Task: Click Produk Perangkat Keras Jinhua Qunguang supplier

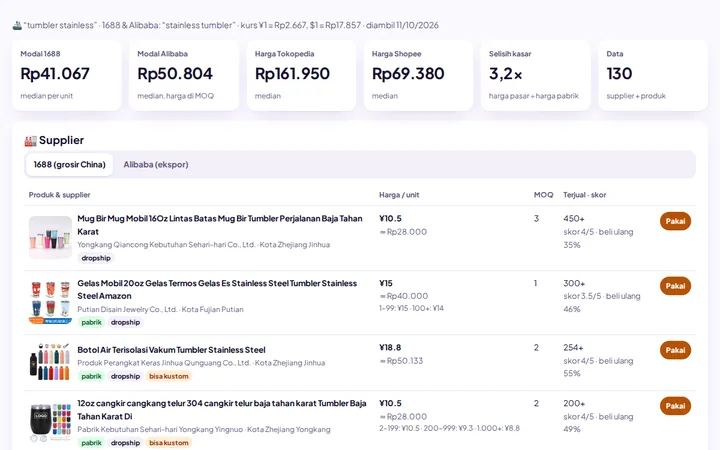Action: click(163, 363)
